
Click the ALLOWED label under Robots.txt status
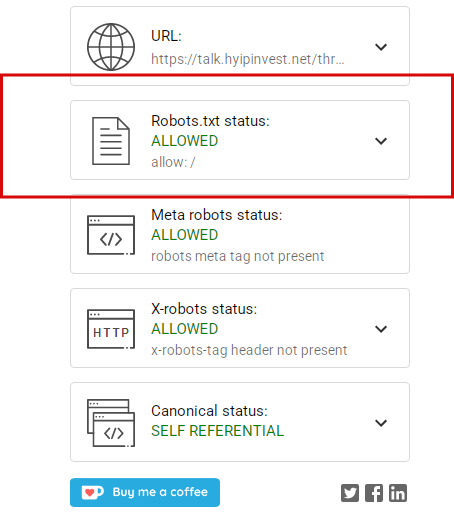185,141
